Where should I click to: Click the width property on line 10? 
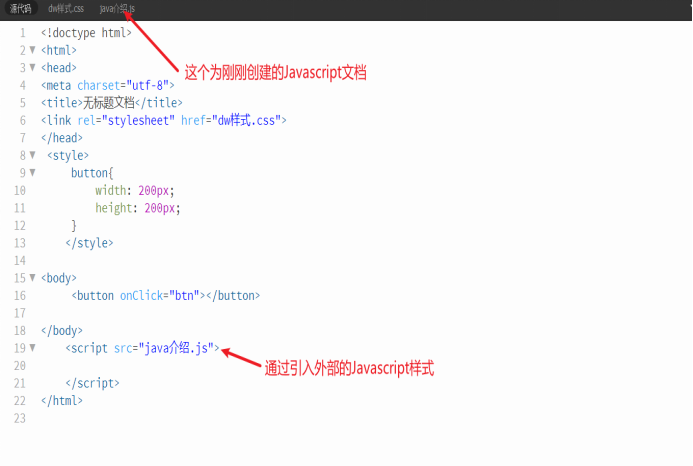coord(110,191)
